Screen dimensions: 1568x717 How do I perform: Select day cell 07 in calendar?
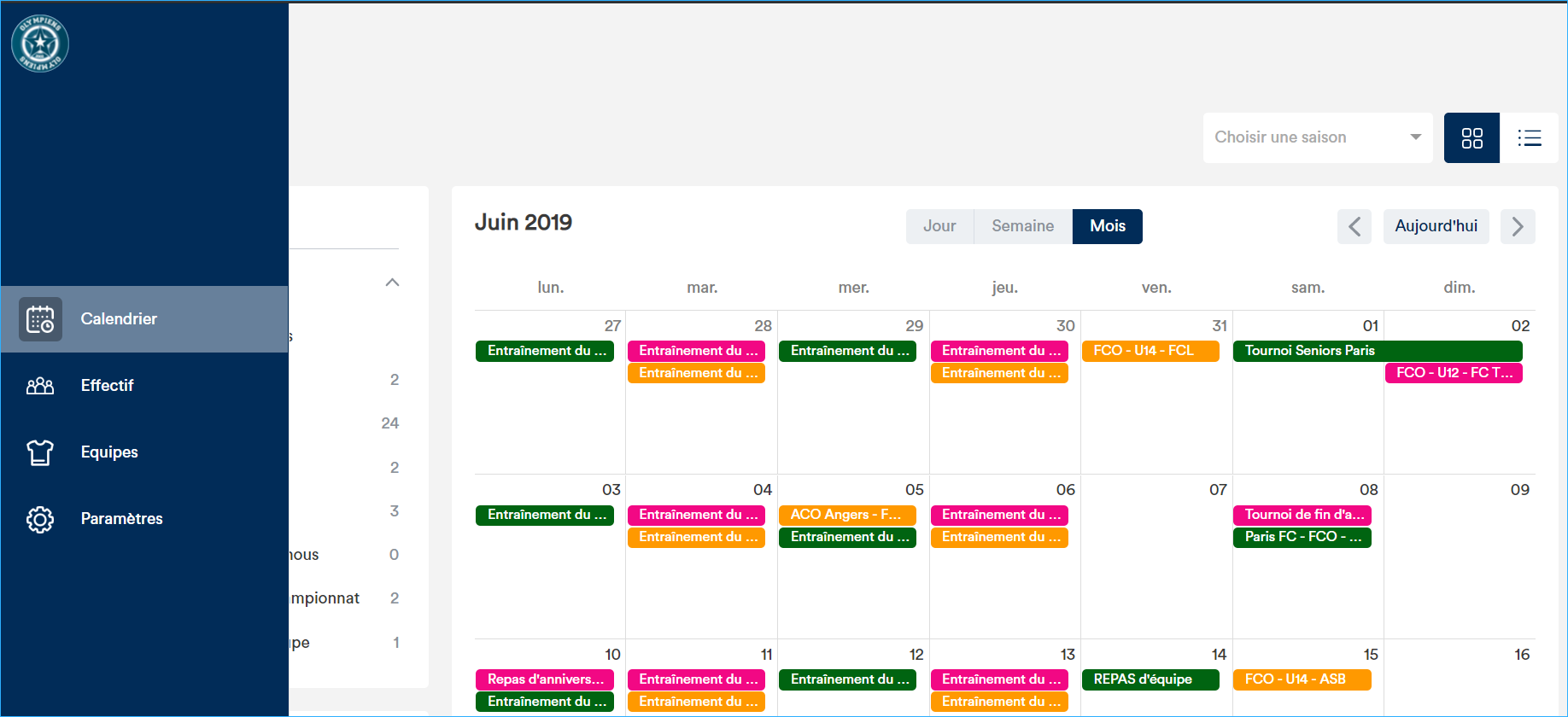[1156, 557]
